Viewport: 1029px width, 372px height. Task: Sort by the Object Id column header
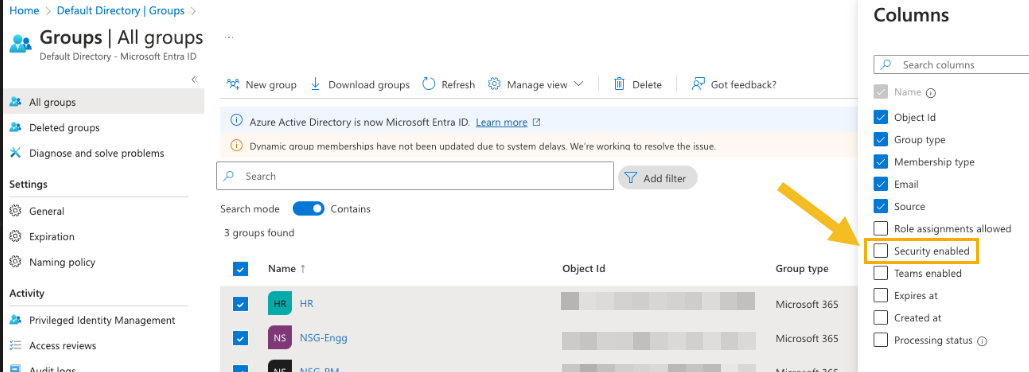(583, 268)
